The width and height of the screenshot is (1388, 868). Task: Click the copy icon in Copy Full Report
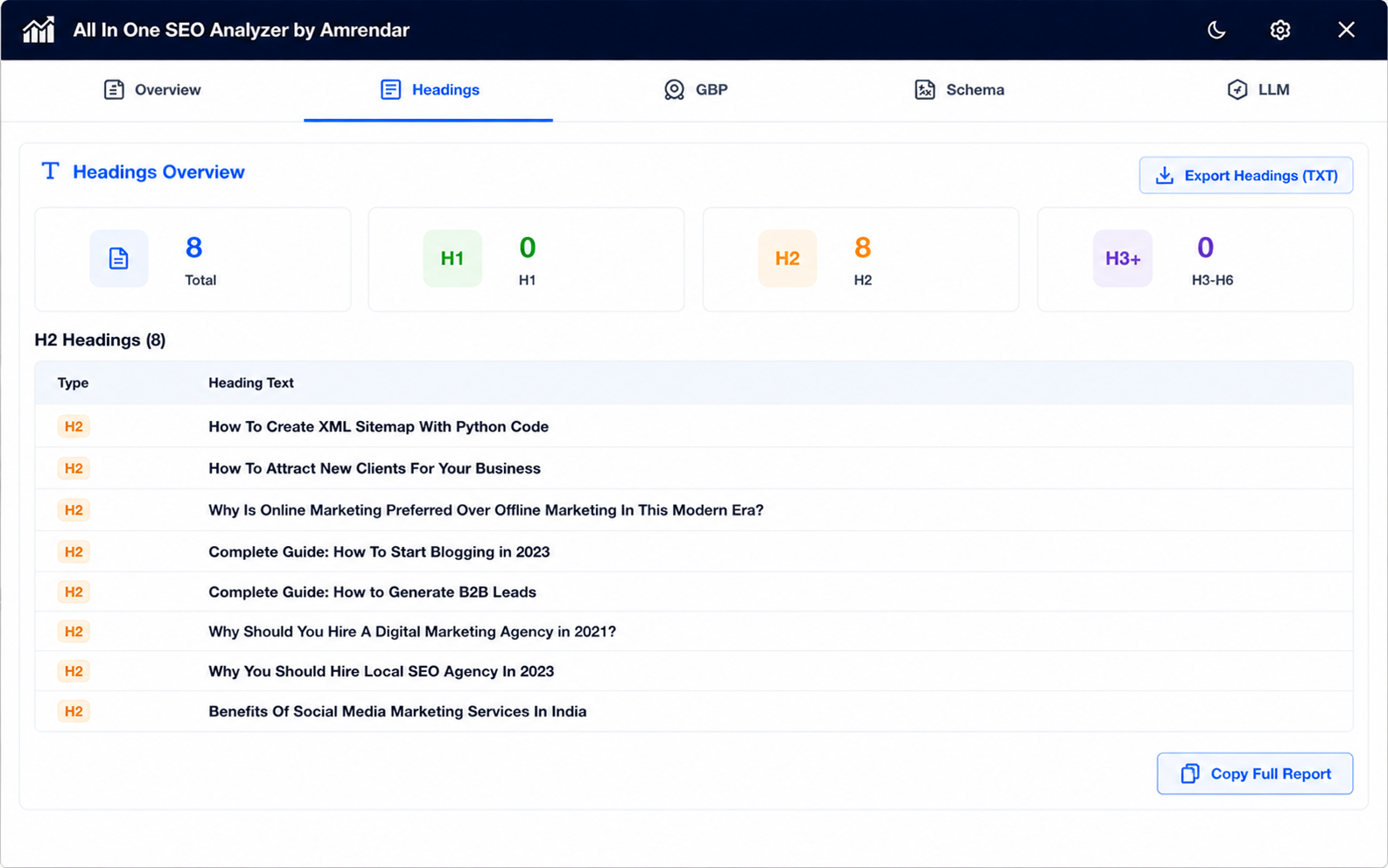tap(1190, 773)
